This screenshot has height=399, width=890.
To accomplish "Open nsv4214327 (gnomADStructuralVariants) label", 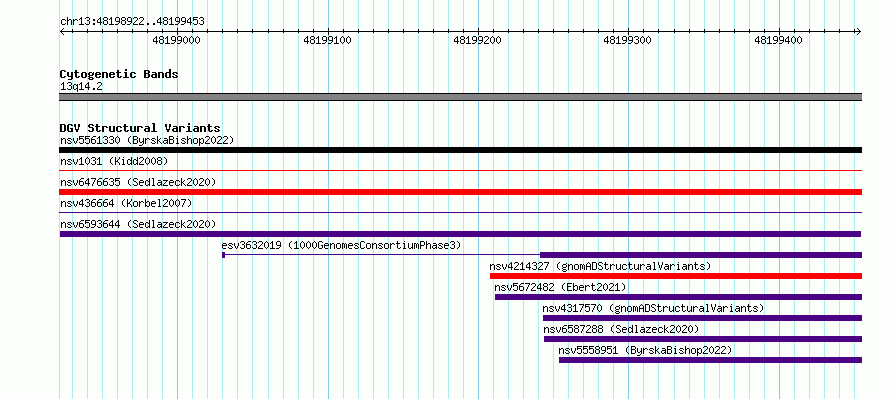I will point(601,266).
